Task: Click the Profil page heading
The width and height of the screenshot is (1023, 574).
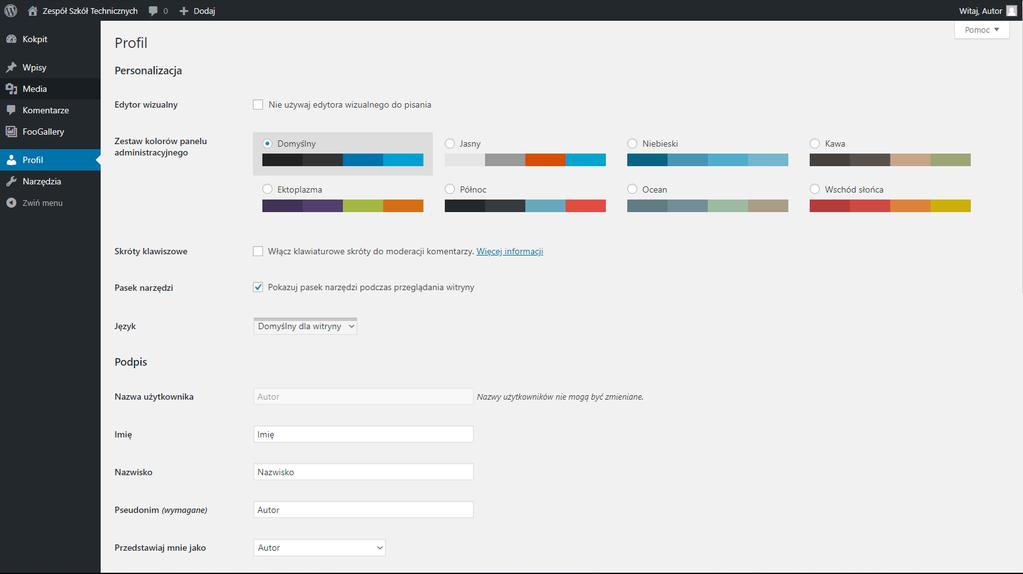Action: (x=131, y=43)
